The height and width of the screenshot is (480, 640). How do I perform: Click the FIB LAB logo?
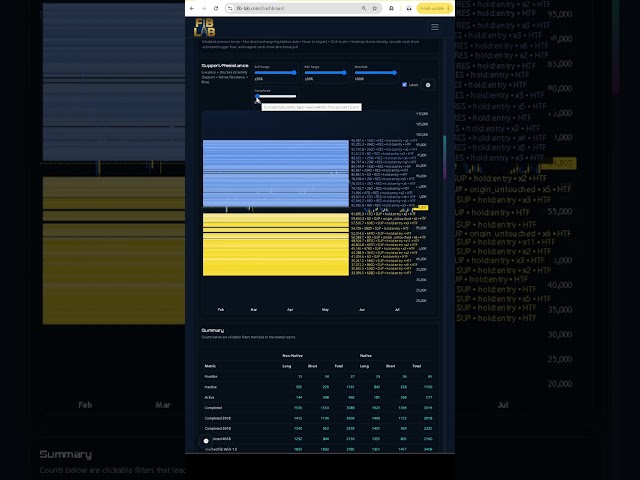tap(204, 27)
